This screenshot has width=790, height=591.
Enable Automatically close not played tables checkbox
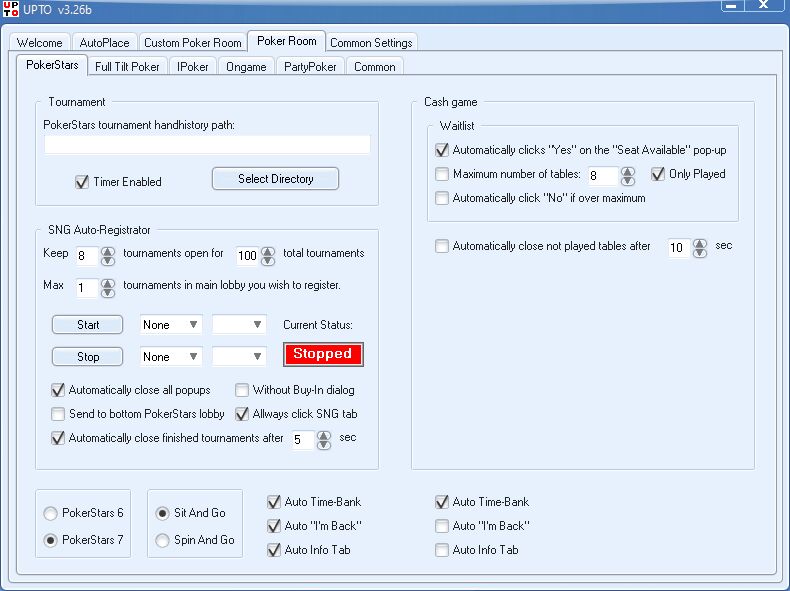coord(442,246)
